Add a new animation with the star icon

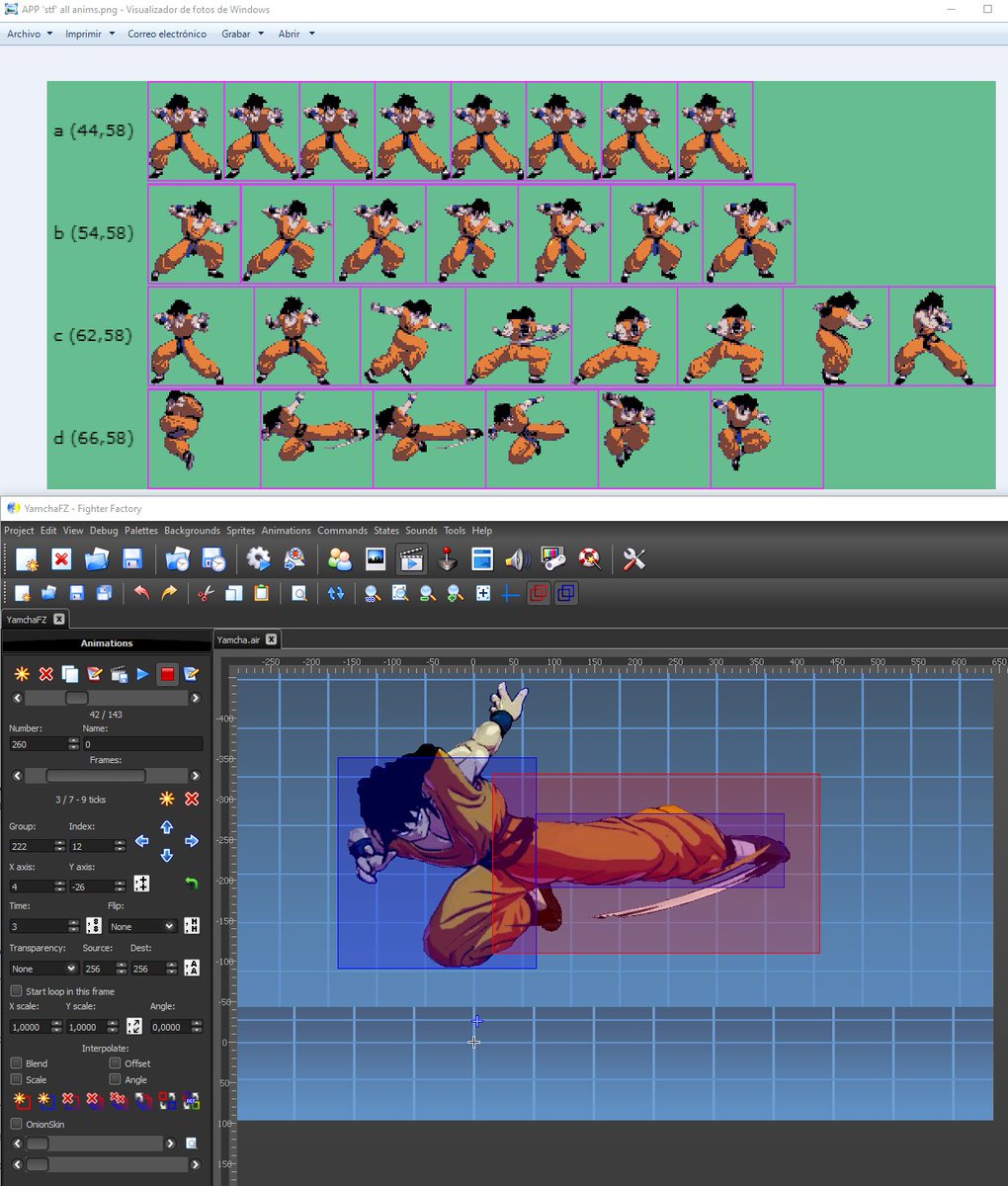click(x=21, y=674)
